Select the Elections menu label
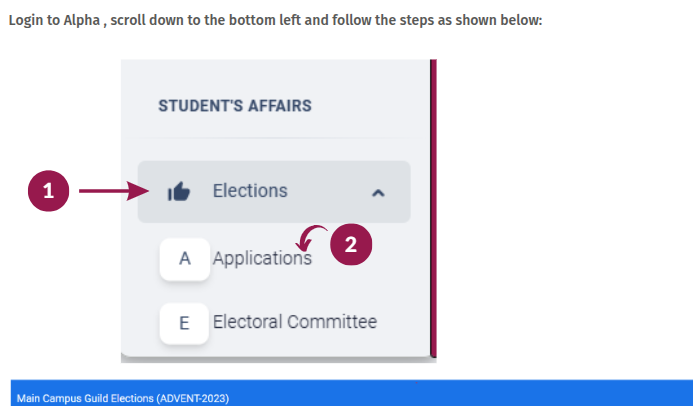The width and height of the screenshot is (693, 406). (250, 191)
